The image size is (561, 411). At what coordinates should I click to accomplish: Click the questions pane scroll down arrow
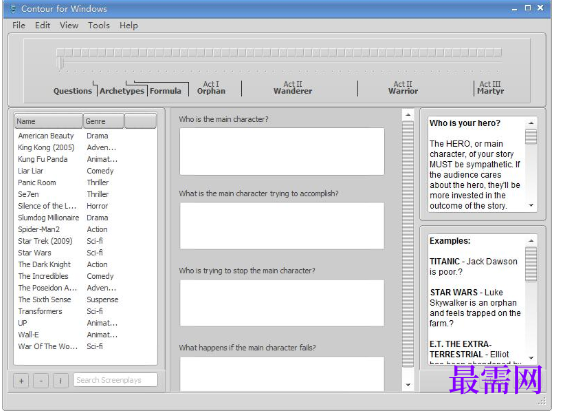pyautogui.click(x=408, y=385)
